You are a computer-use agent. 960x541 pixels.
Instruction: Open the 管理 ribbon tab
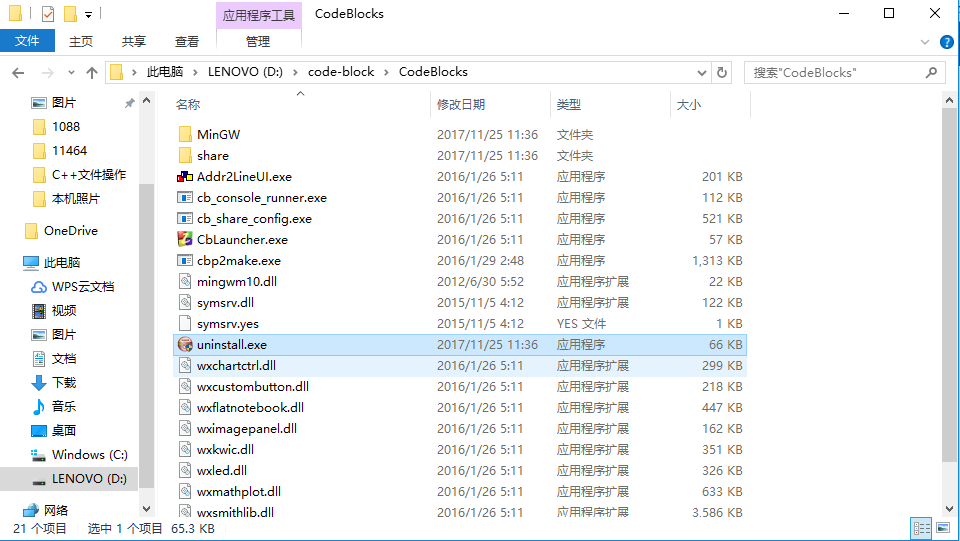coord(258,41)
